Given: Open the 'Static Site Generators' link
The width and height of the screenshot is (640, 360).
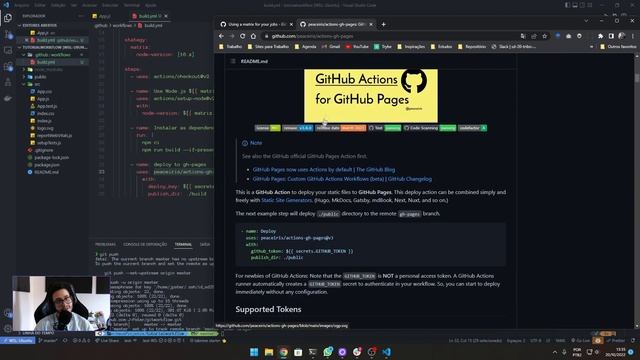Looking at the screenshot, I should pos(287,200).
